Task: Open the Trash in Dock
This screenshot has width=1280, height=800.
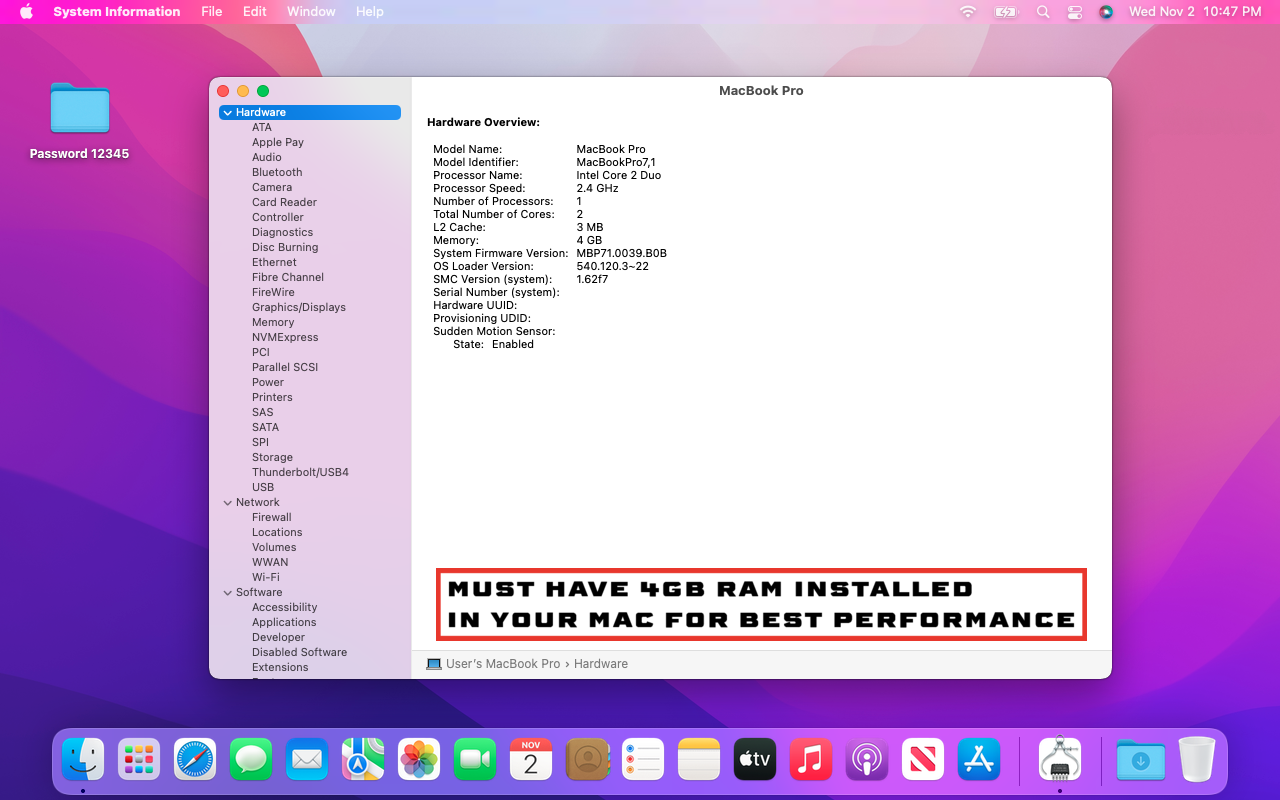Action: click(x=1197, y=759)
